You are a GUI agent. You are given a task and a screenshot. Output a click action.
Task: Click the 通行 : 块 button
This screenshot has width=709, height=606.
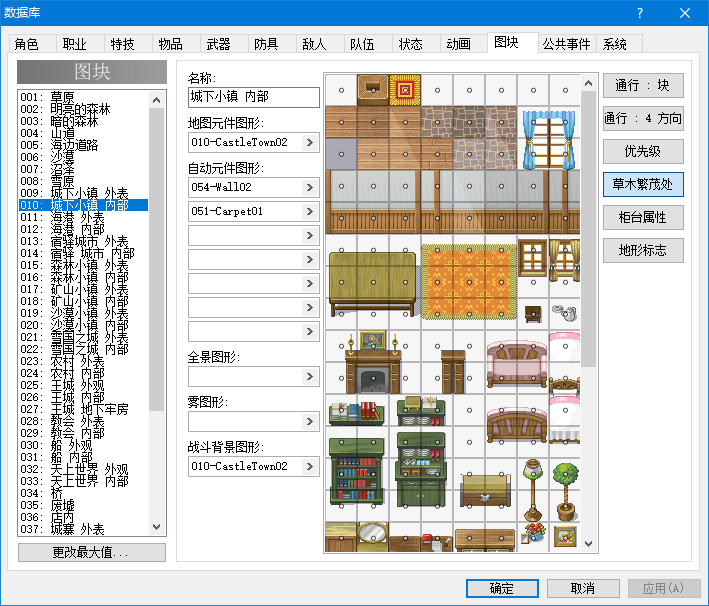click(x=643, y=85)
